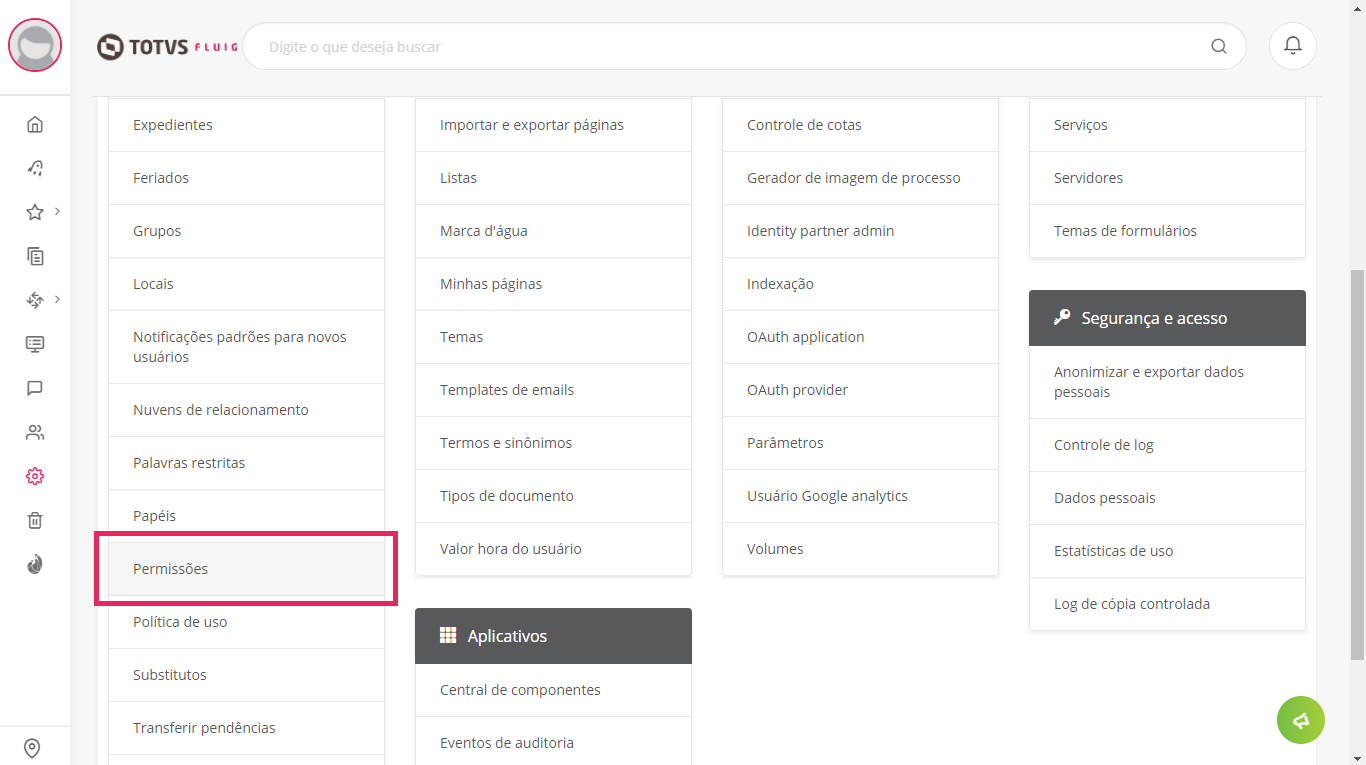Image resolution: width=1366 pixels, height=765 pixels.
Task: Expand the star favorites submenu arrow
Action: click(58, 211)
